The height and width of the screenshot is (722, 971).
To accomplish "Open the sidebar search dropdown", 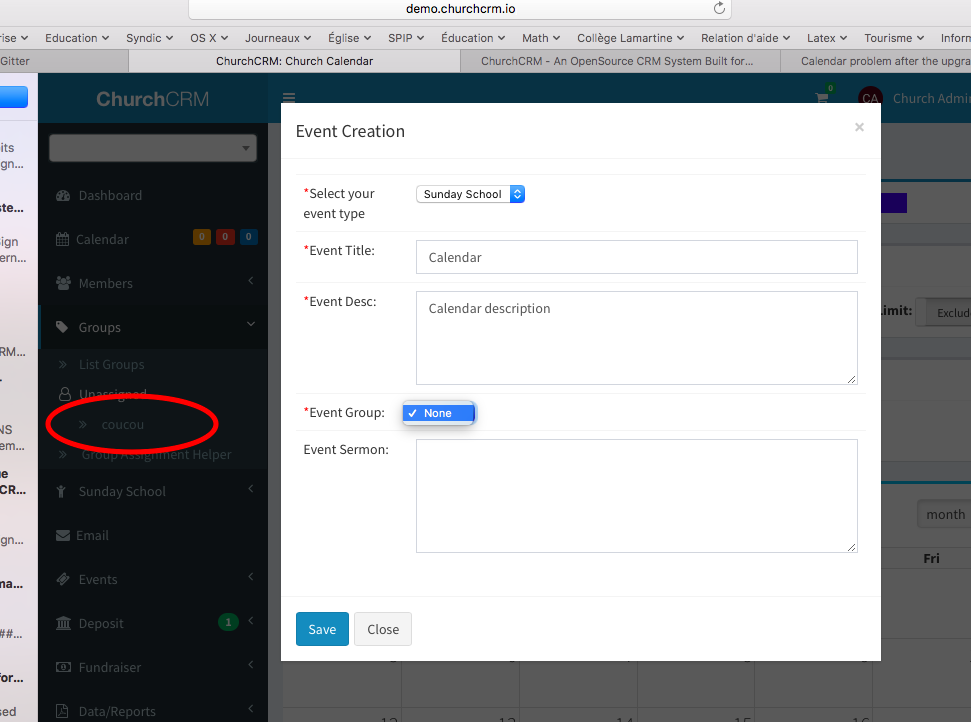I will coord(152,148).
